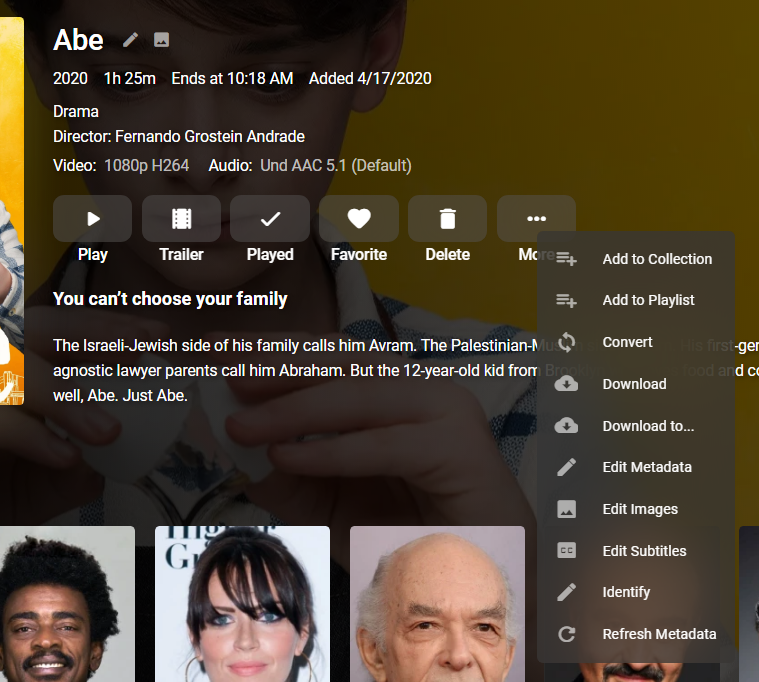Open director Fernando Grostein Andrade link
759x682 pixels.
click(x=210, y=136)
